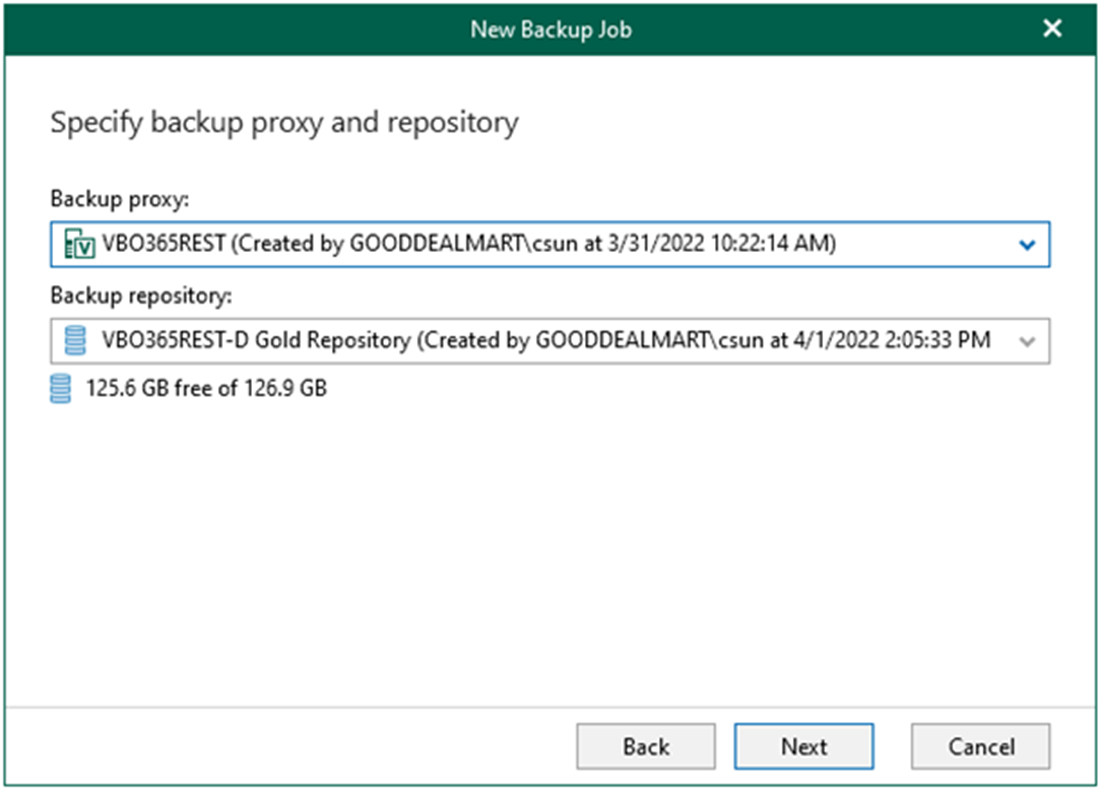Select VBO365REST-D Gold Repository text field
Image resolution: width=1099 pixels, height=790 pixels.
[x=550, y=341]
